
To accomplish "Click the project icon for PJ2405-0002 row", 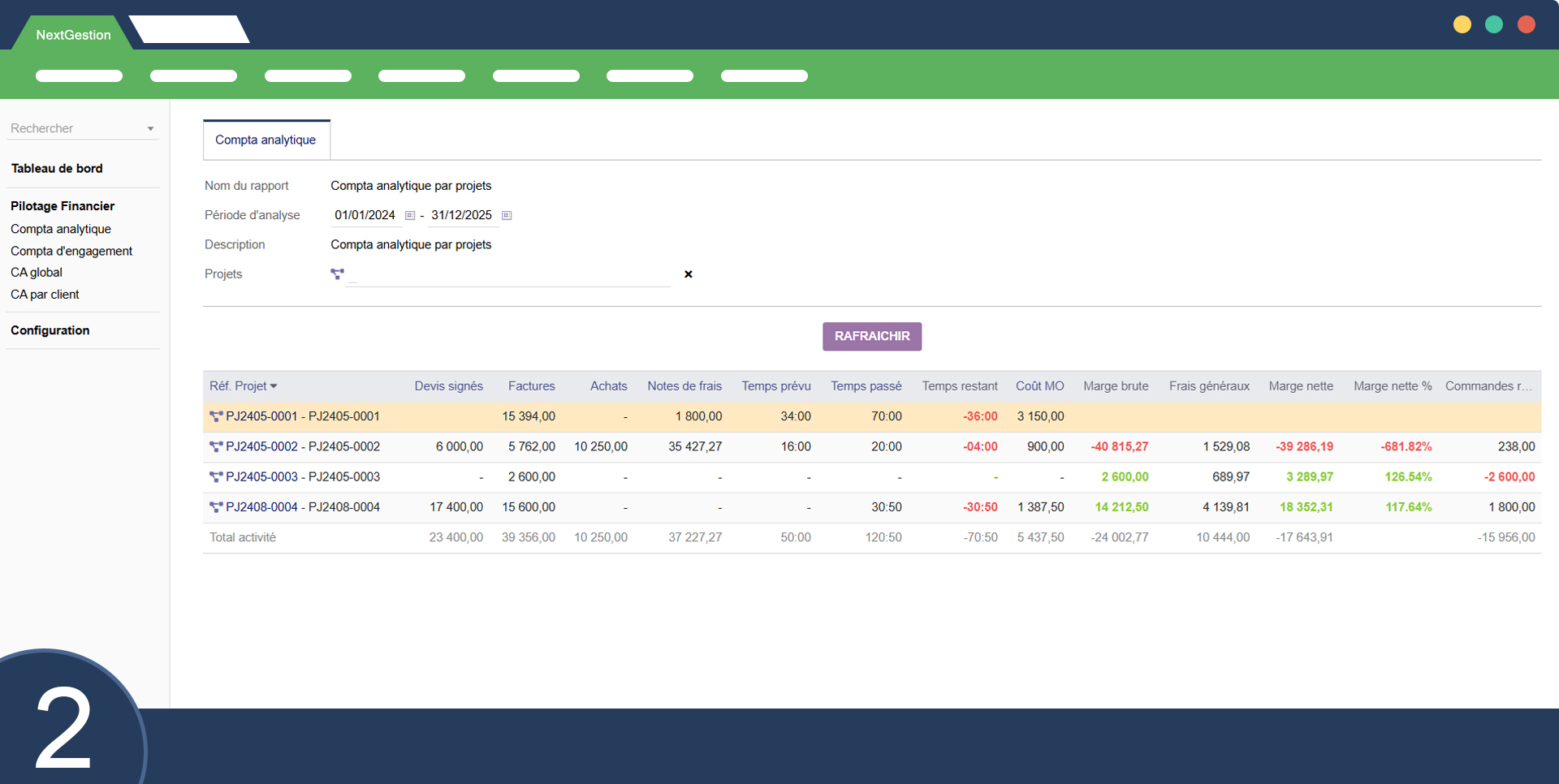I will pos(216,446).
